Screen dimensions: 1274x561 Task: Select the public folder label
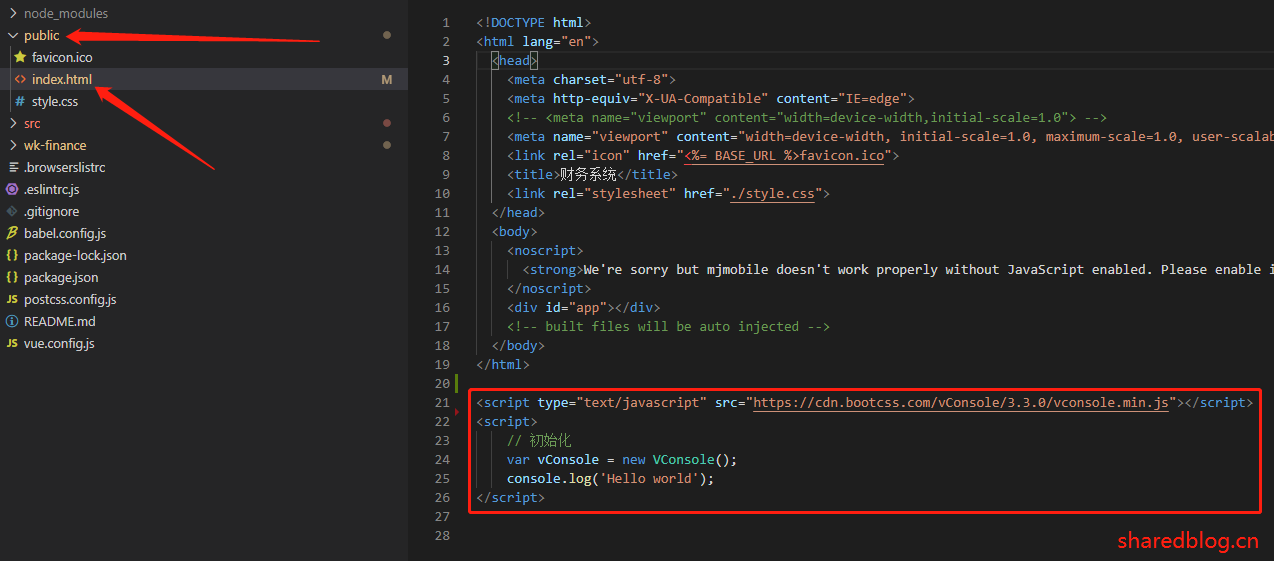42,35
